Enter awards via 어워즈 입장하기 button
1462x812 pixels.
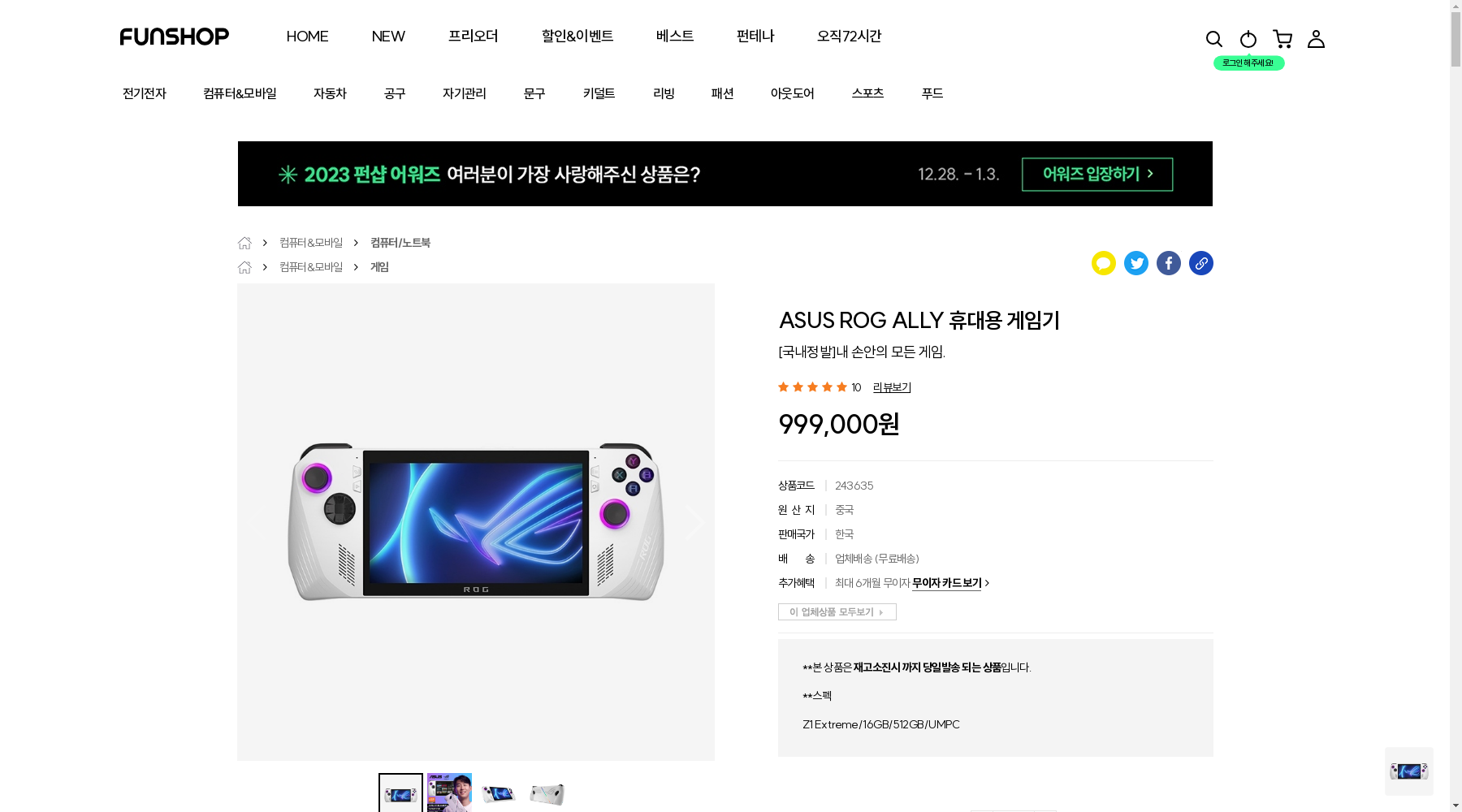click(1097, 175)
